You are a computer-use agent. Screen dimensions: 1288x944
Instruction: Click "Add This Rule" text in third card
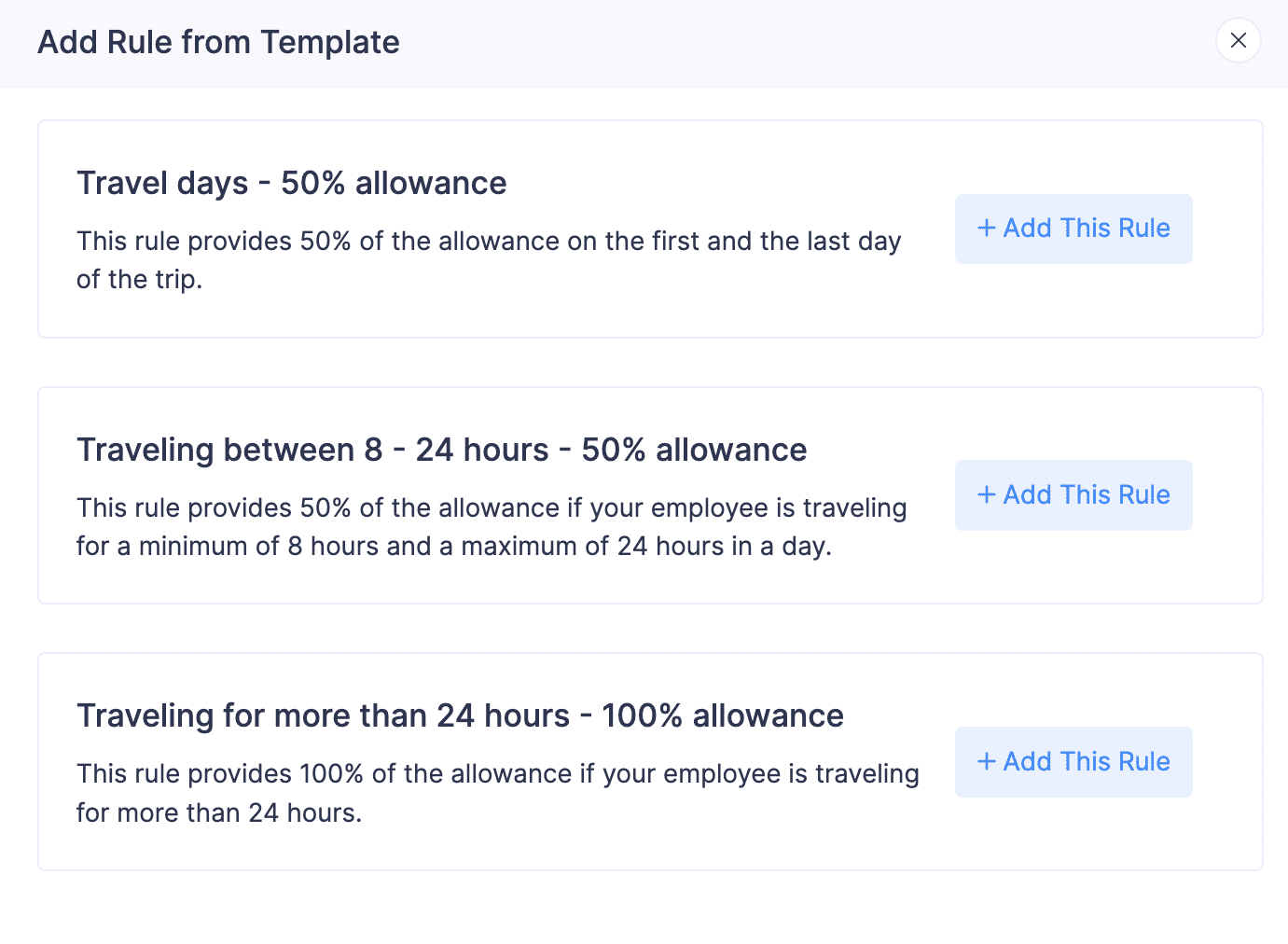click(1087, 762)
